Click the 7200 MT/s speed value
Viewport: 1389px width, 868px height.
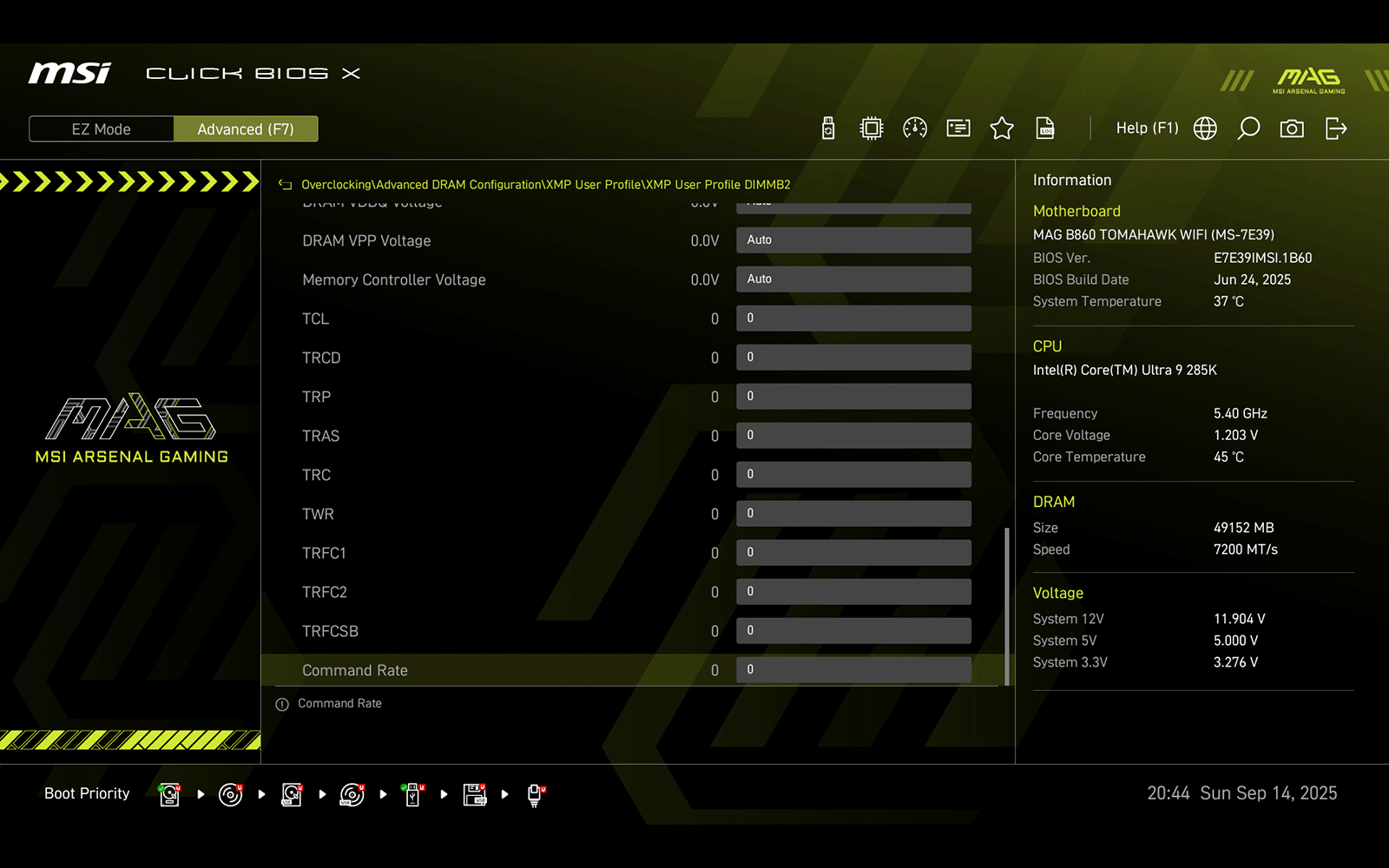pyautogui.click(x=1246, y=549)
